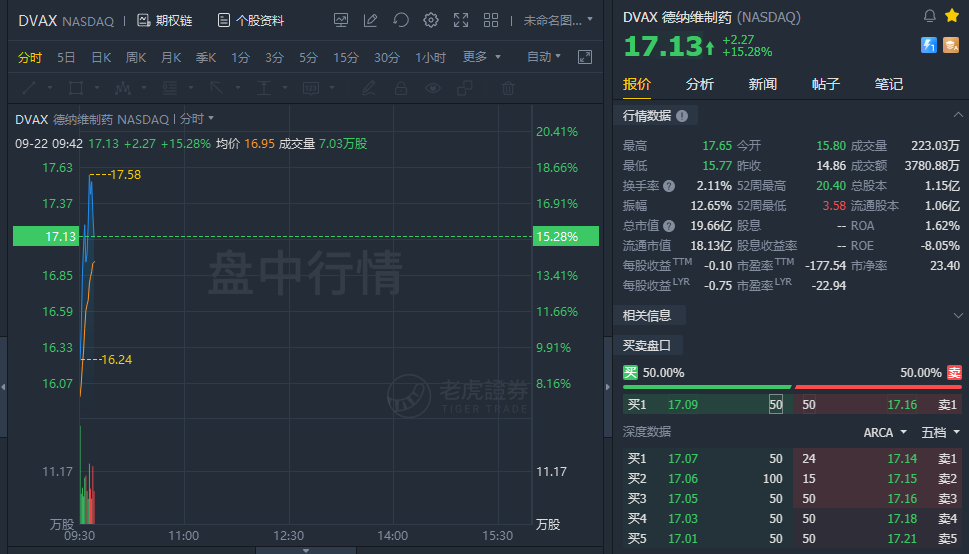The width and height of the screenshot is (969, 554).
Task: Select 1分 interval
Action: coord(240,58)
